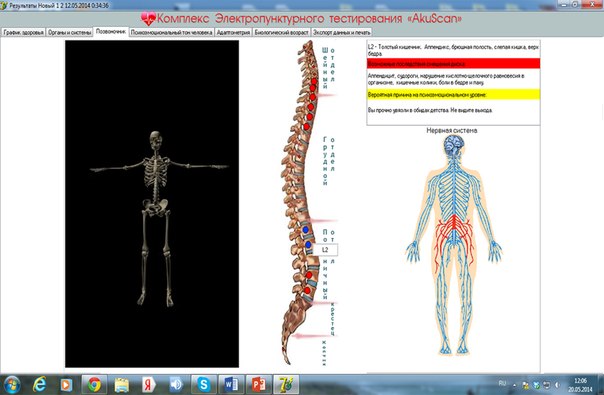Open the Биологический возраст tab
The image size is (604, 395).
tap(281, 32)
